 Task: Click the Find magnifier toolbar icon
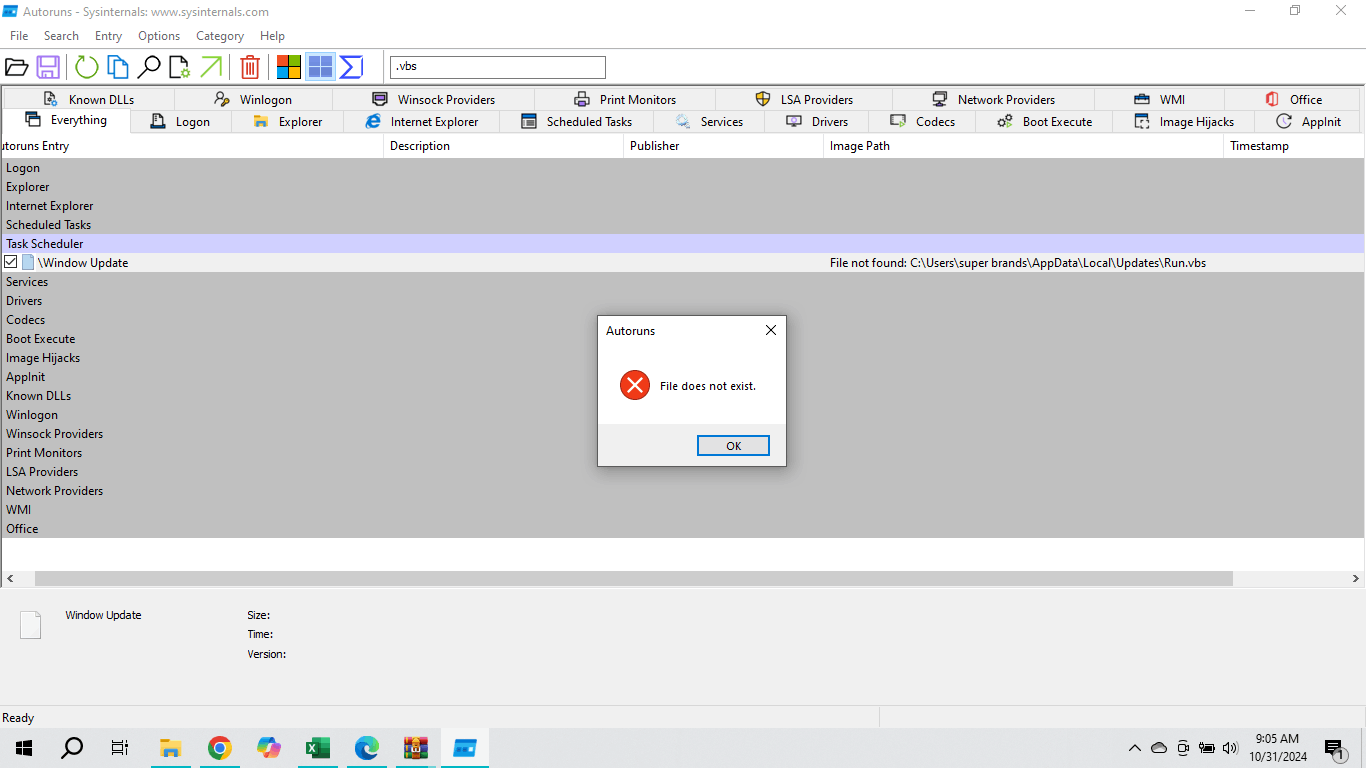pyautogui.click(x=149, y=67)
